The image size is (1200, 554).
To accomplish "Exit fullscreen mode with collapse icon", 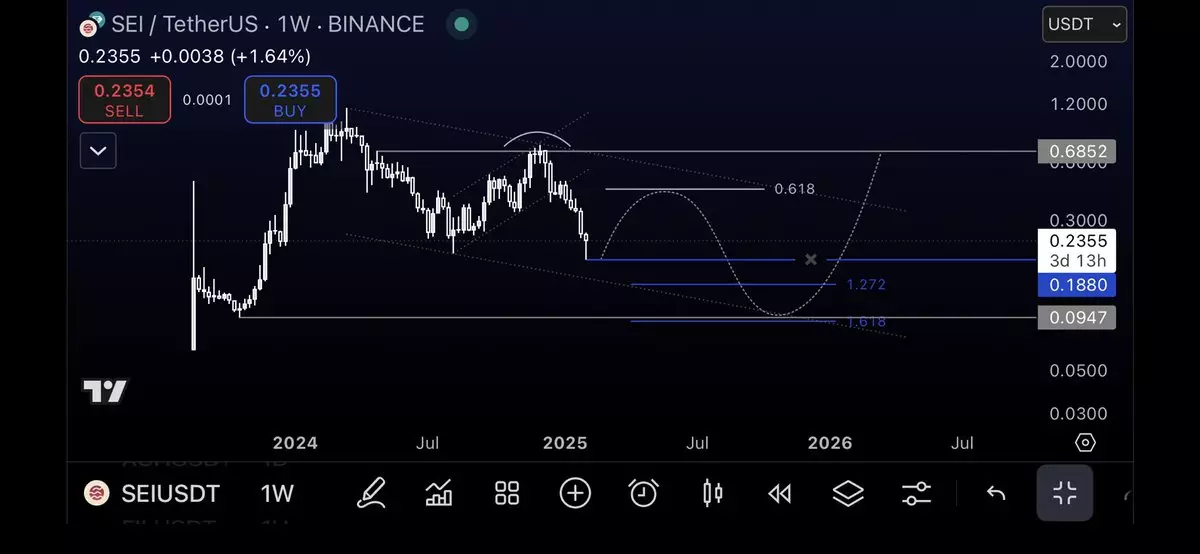I will pyautogui.click(x=1064, y=492).
